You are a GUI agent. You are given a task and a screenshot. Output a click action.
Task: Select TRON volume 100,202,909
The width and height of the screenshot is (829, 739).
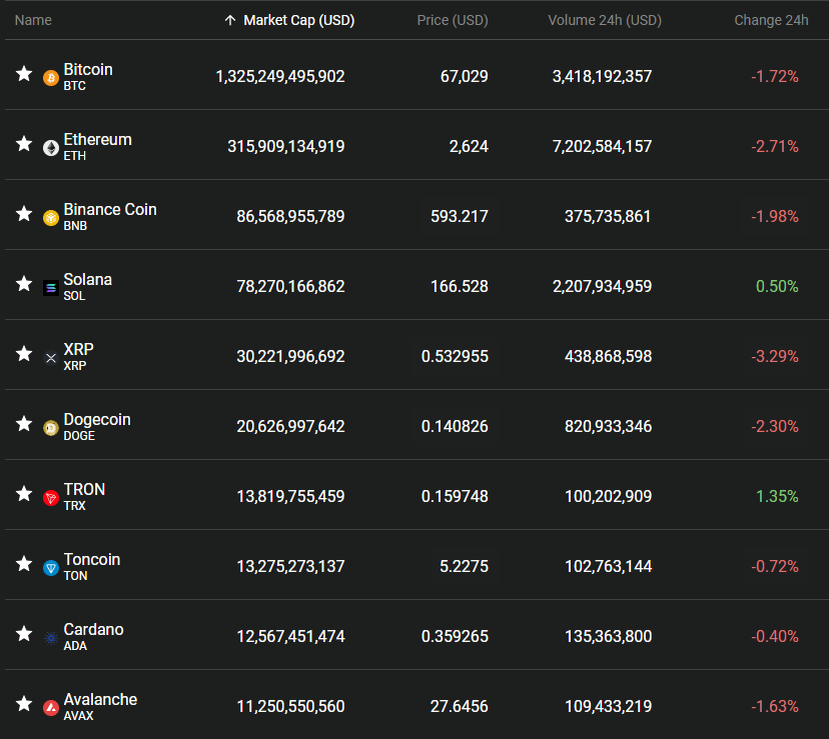[608, 496]
